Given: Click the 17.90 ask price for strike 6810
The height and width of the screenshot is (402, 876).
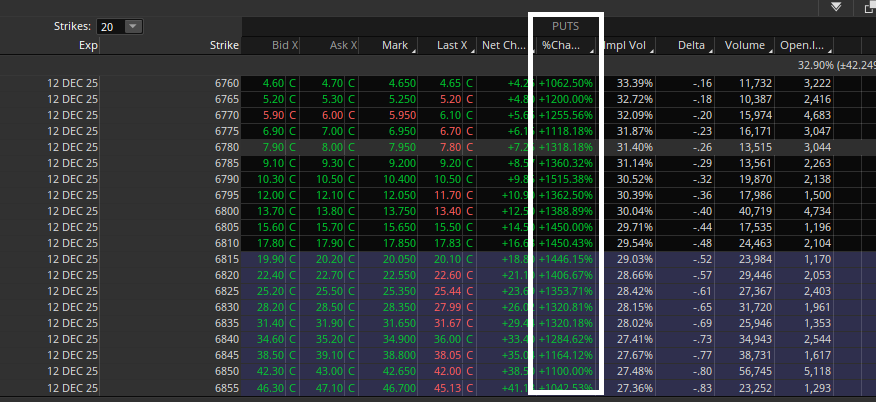Looking at the screenshot, I should pyautogui.click(x=330, y=243).
